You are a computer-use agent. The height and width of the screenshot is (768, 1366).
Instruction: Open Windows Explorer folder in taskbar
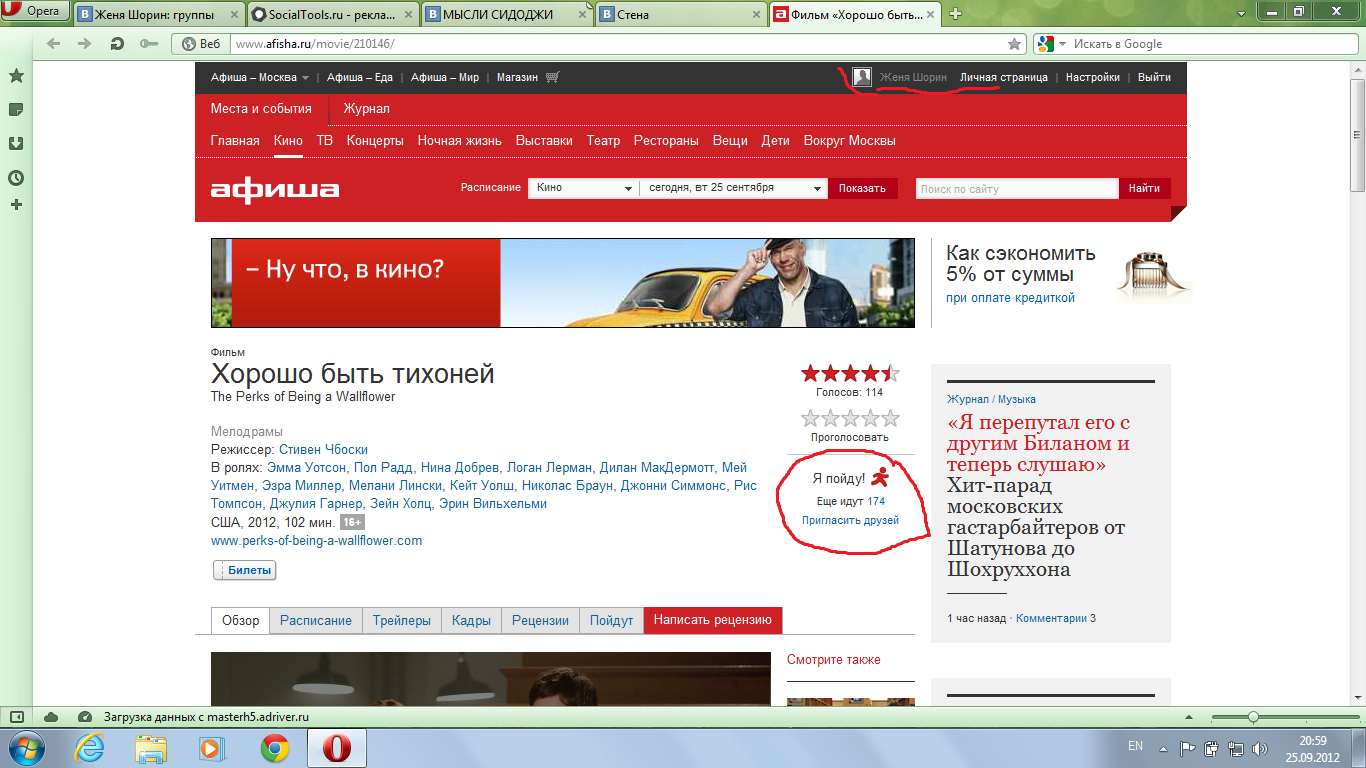point(151,748)
